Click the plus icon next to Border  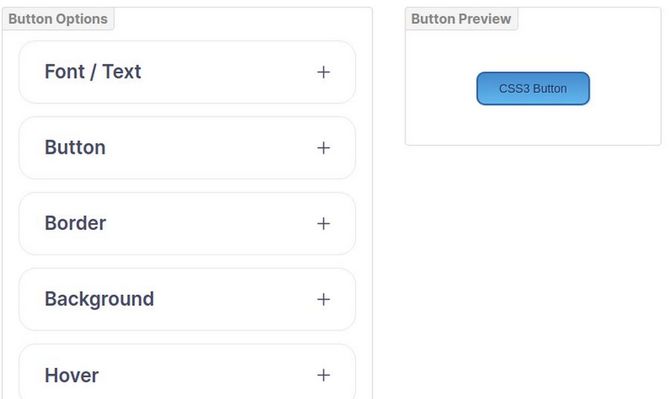click(x=323, y=224)
